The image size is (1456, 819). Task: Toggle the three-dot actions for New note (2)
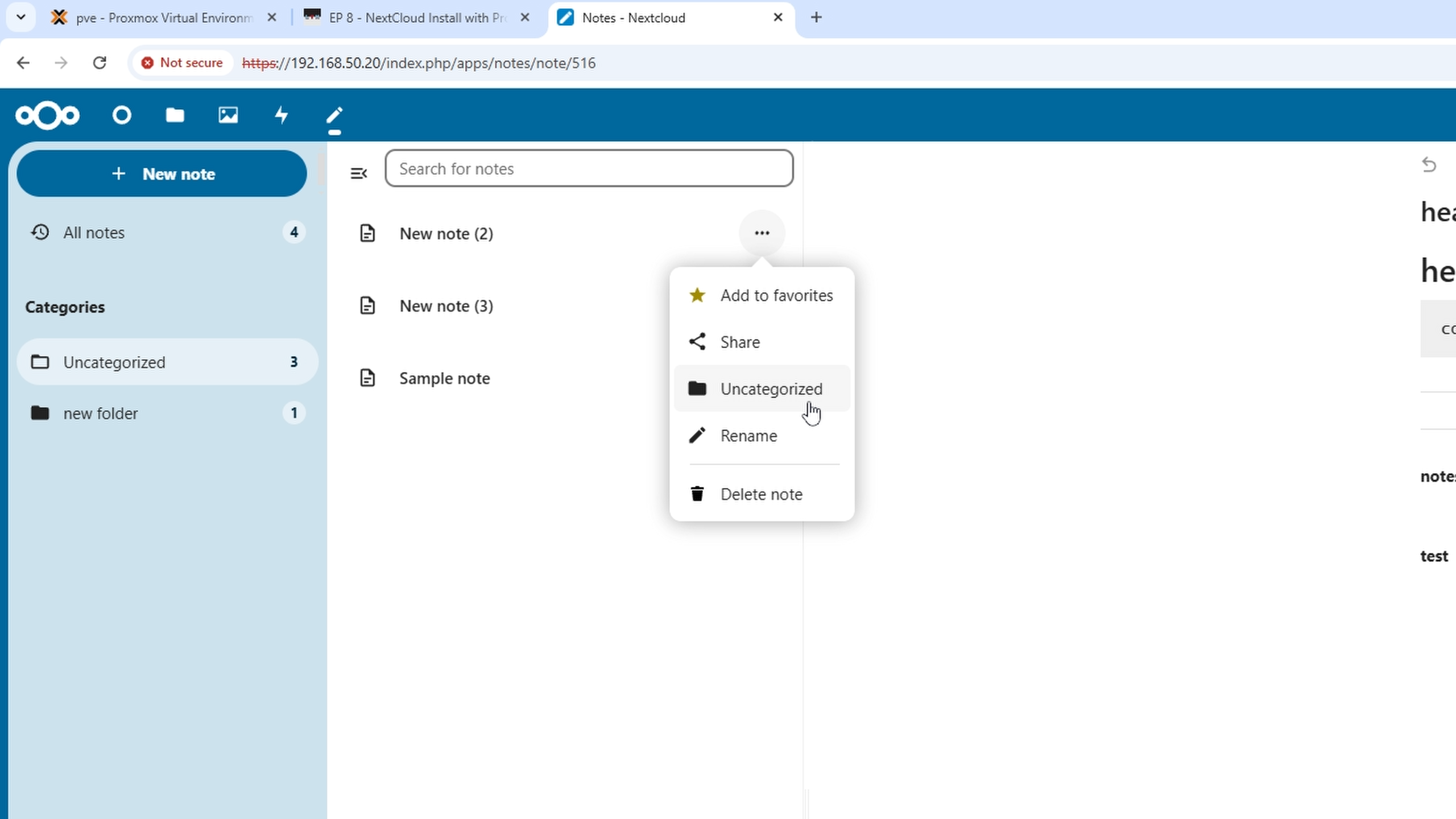762,233
